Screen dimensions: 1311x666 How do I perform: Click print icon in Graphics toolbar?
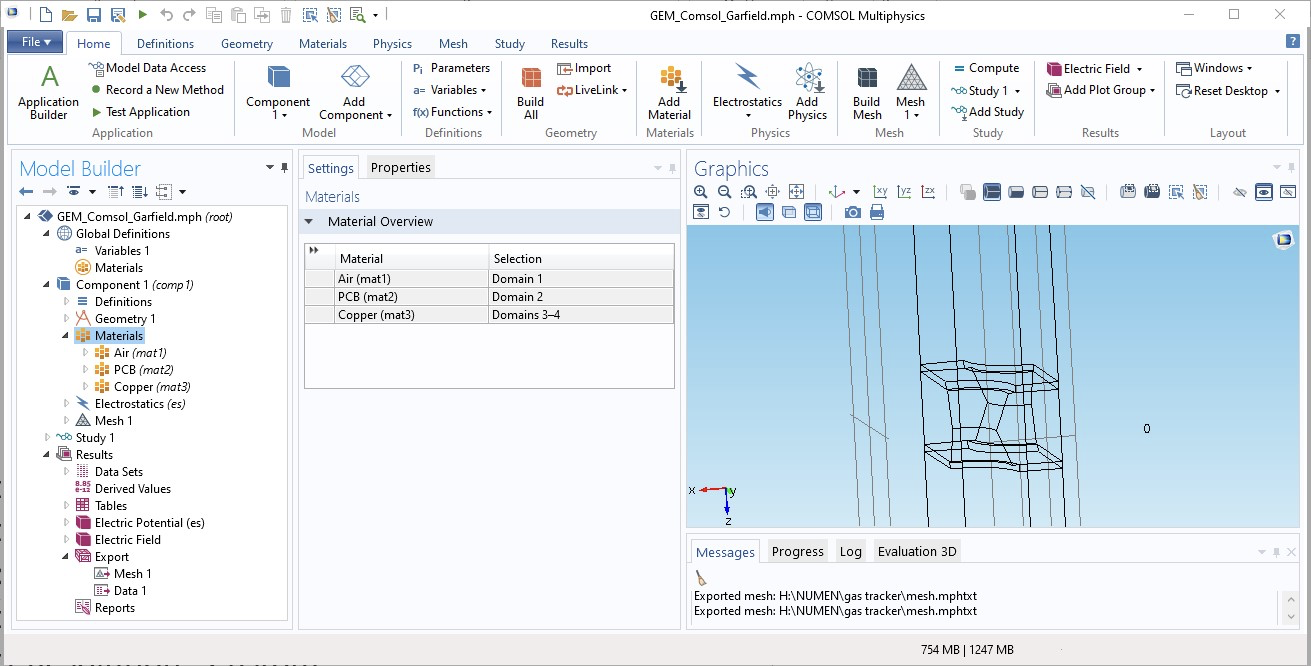(x=877, y=212)
